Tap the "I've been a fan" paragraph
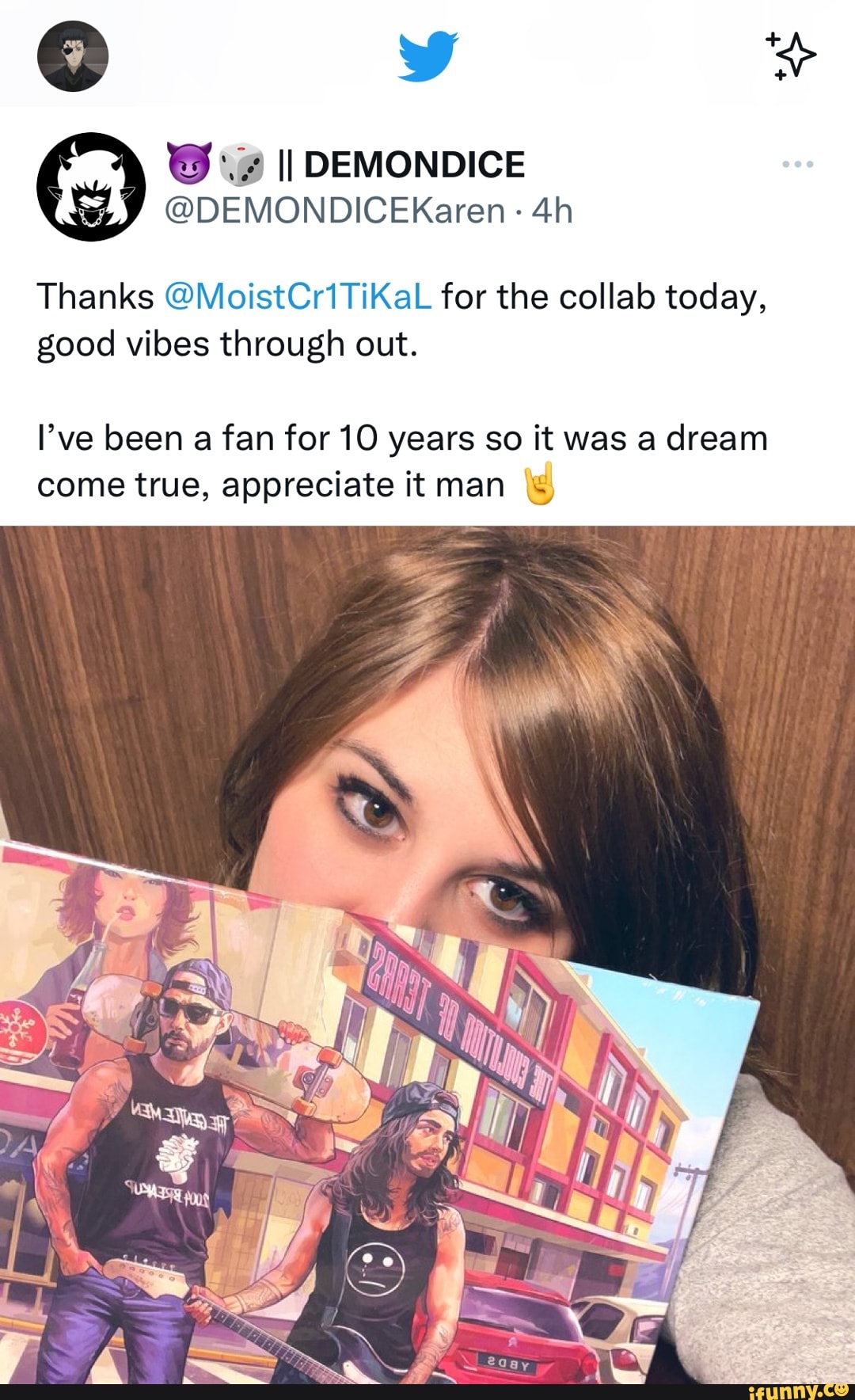Screen dimensions: 855x1400 (x=402, y=461)
